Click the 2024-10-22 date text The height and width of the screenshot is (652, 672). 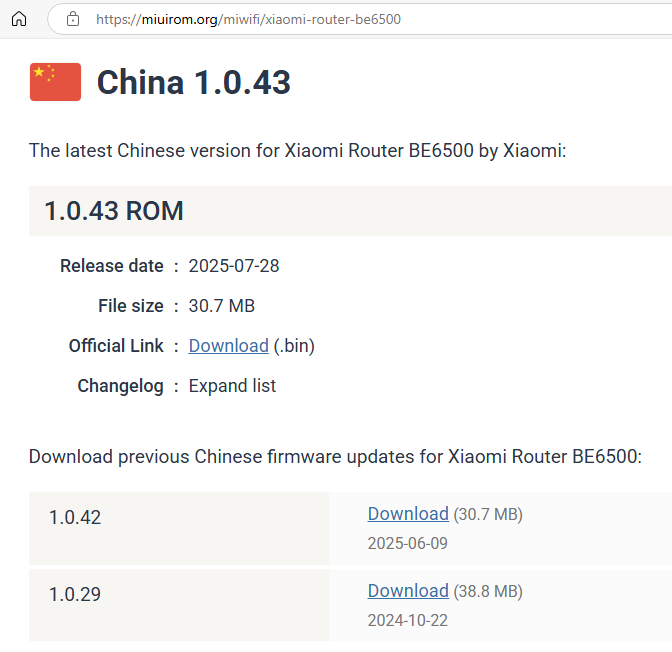click(x=408, y=620)
